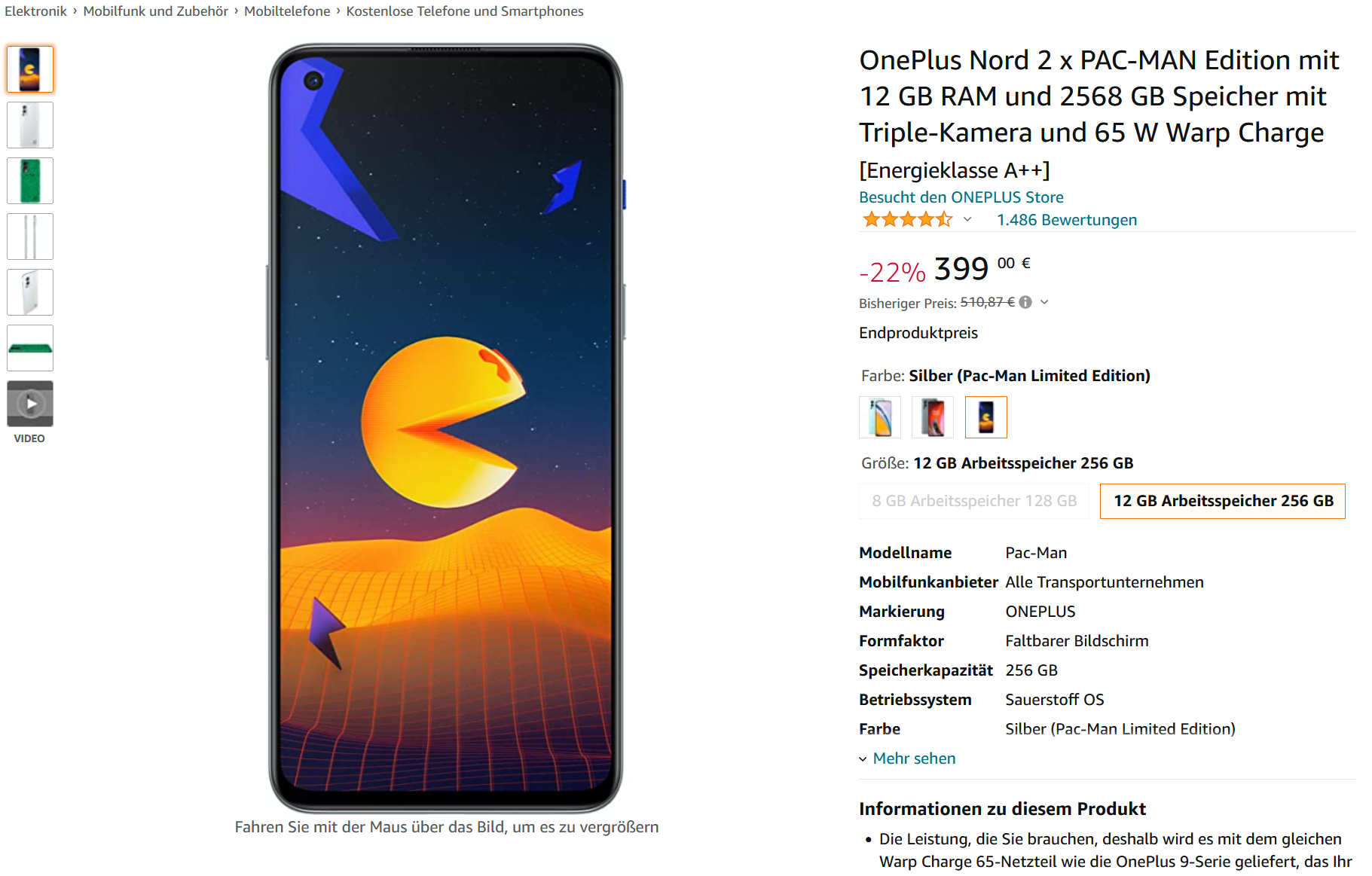Select the 8 GB Arbeitsspeicher 128 GB option

tap(974, 501)
